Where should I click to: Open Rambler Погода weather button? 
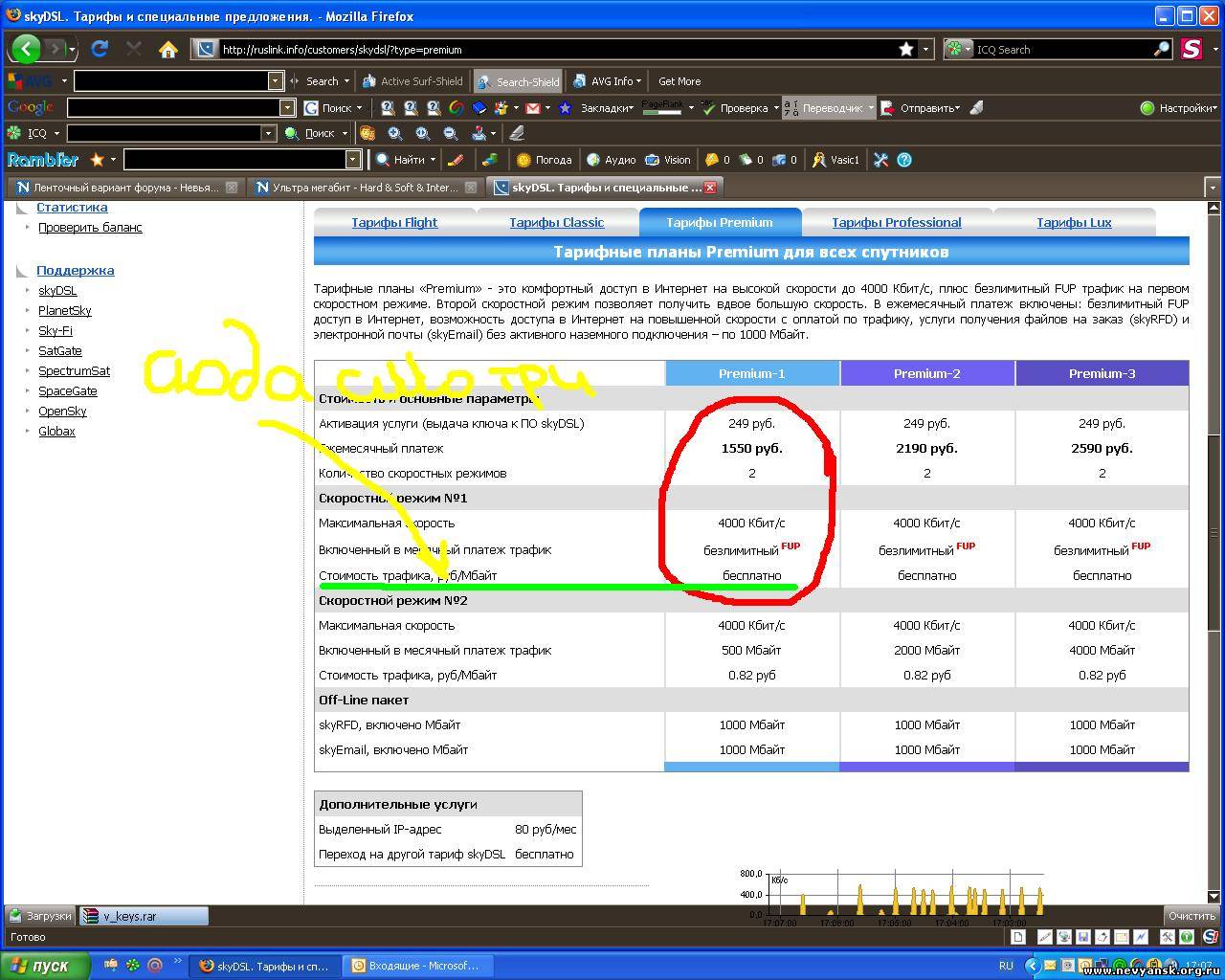(x=544, y=160)
